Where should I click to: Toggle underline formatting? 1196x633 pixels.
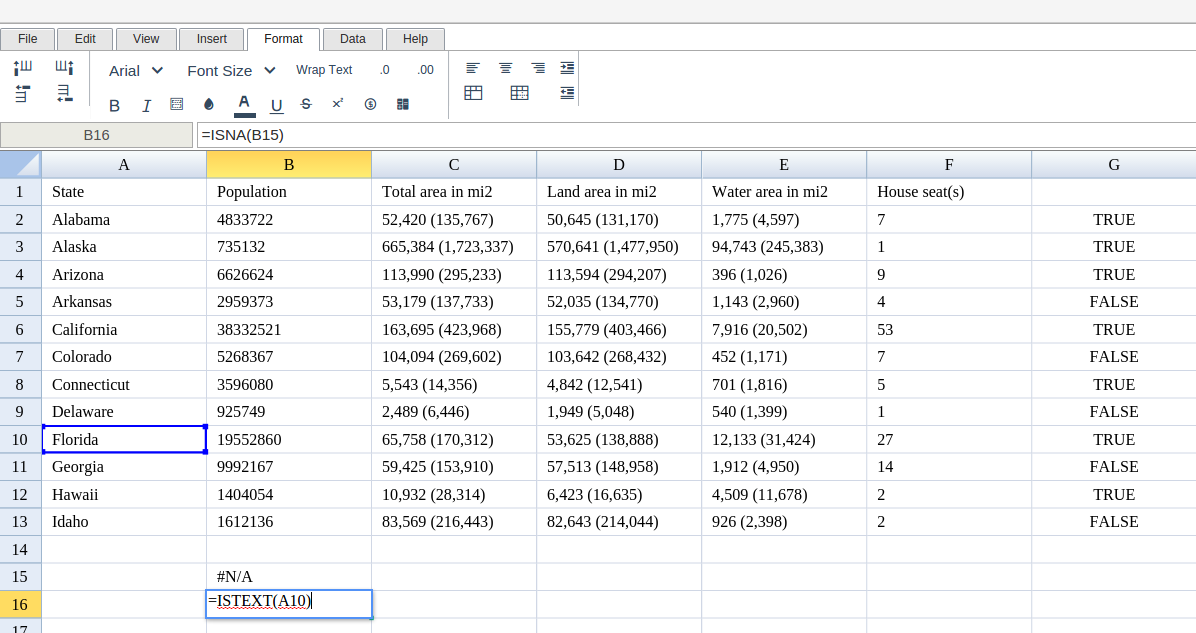(277, 105)
